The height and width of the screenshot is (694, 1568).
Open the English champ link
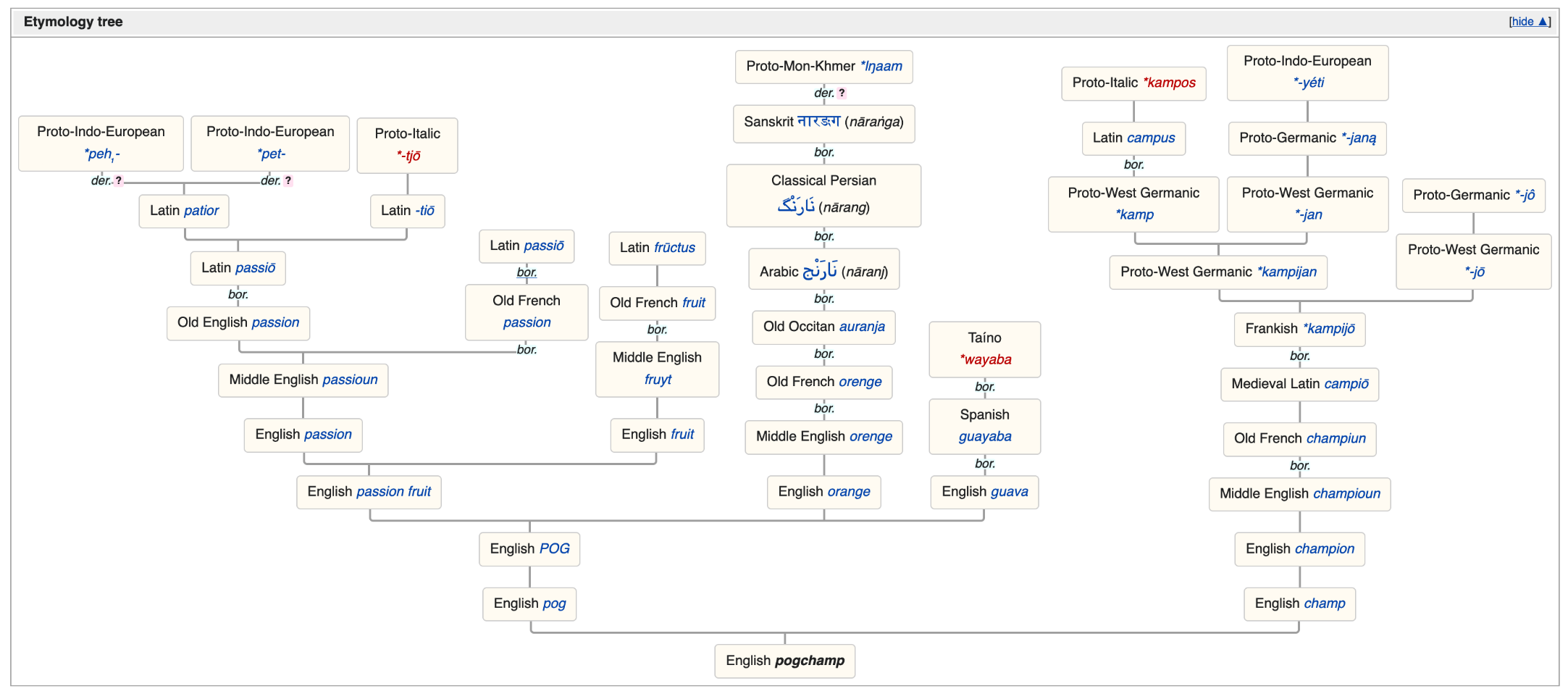tap(1325, 603)
